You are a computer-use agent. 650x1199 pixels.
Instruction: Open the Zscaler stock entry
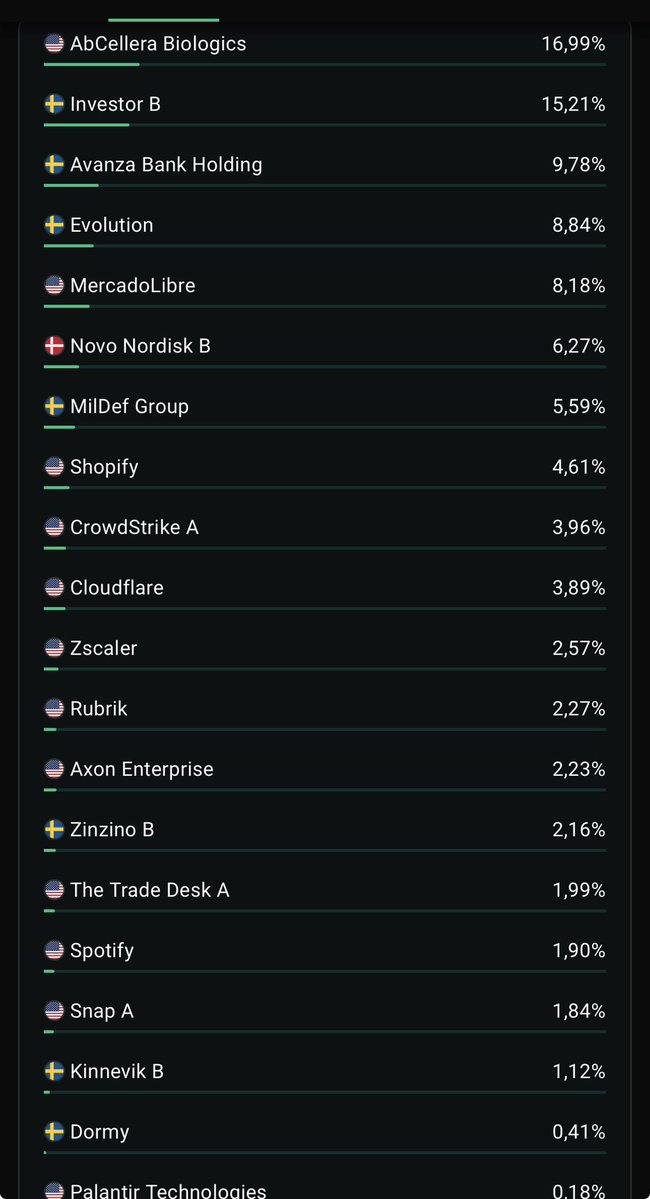coord(325,652)
